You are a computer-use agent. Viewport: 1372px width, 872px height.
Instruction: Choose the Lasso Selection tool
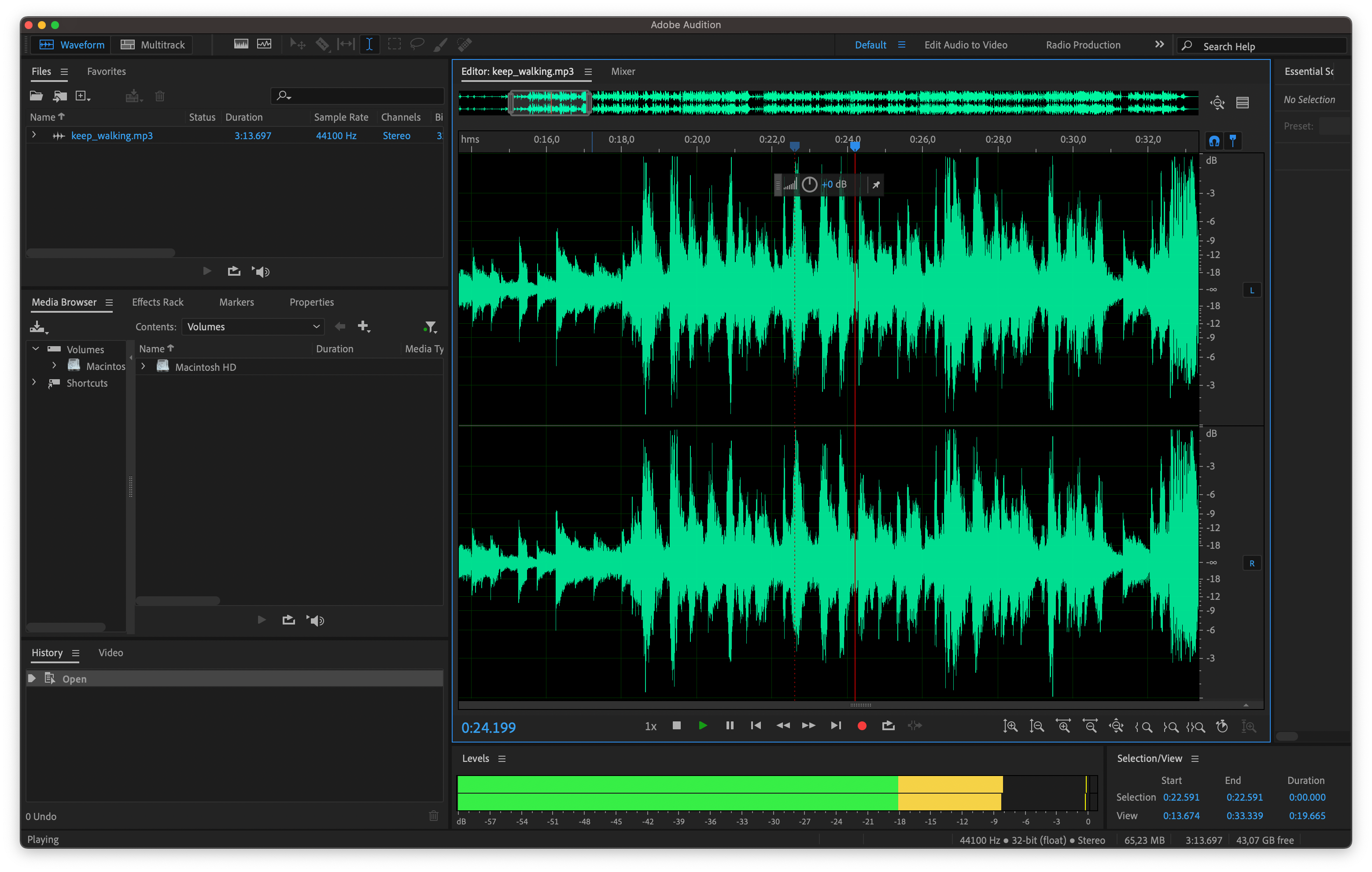point(417,44)
